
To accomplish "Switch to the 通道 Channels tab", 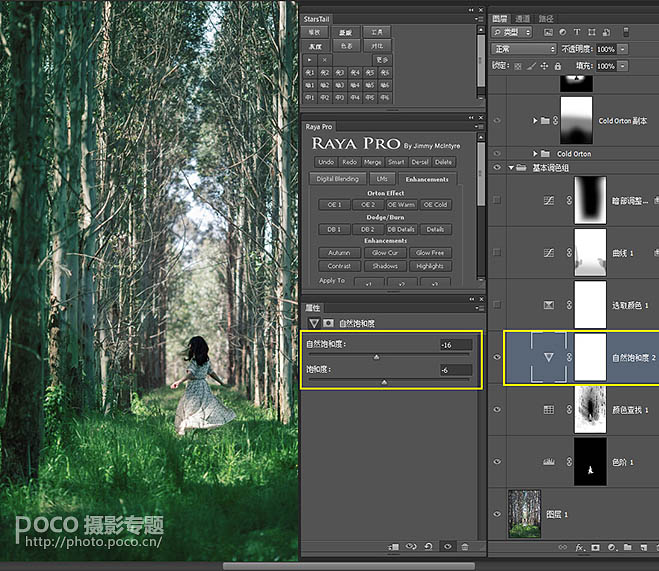I will click(522, 18).
